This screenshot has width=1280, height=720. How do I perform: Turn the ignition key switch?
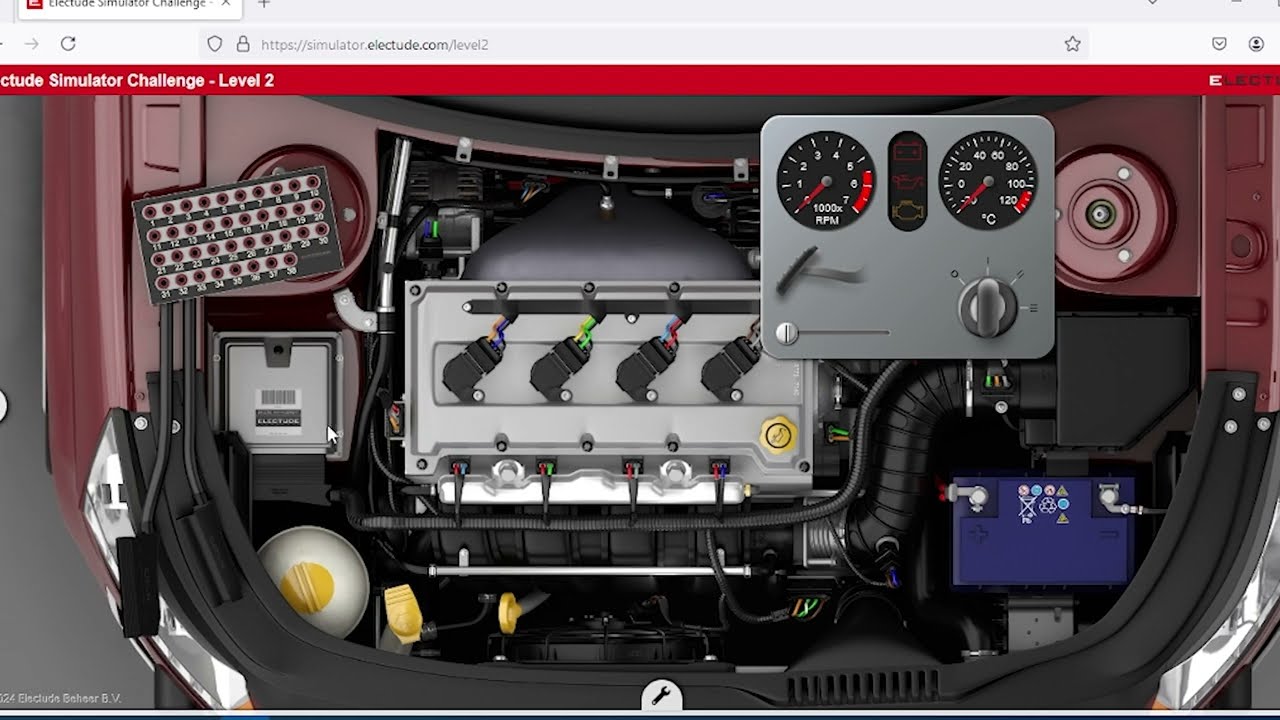point(988,307)
